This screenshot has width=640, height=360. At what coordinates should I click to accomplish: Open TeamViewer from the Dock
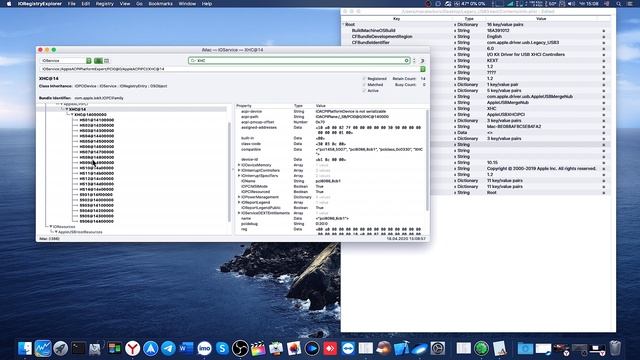(348, 348)
